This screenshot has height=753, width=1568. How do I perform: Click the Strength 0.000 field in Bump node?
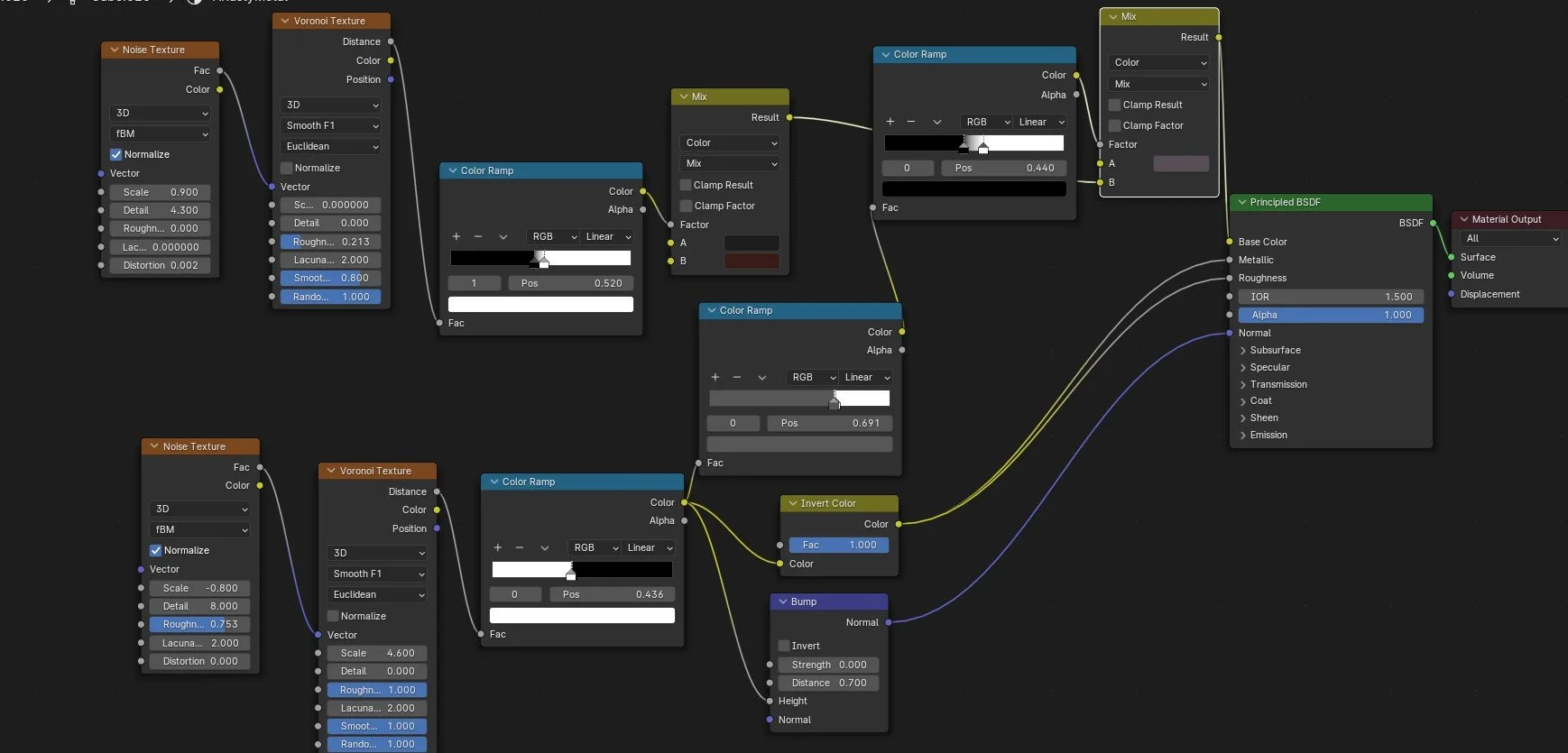[x=828, y=665]
